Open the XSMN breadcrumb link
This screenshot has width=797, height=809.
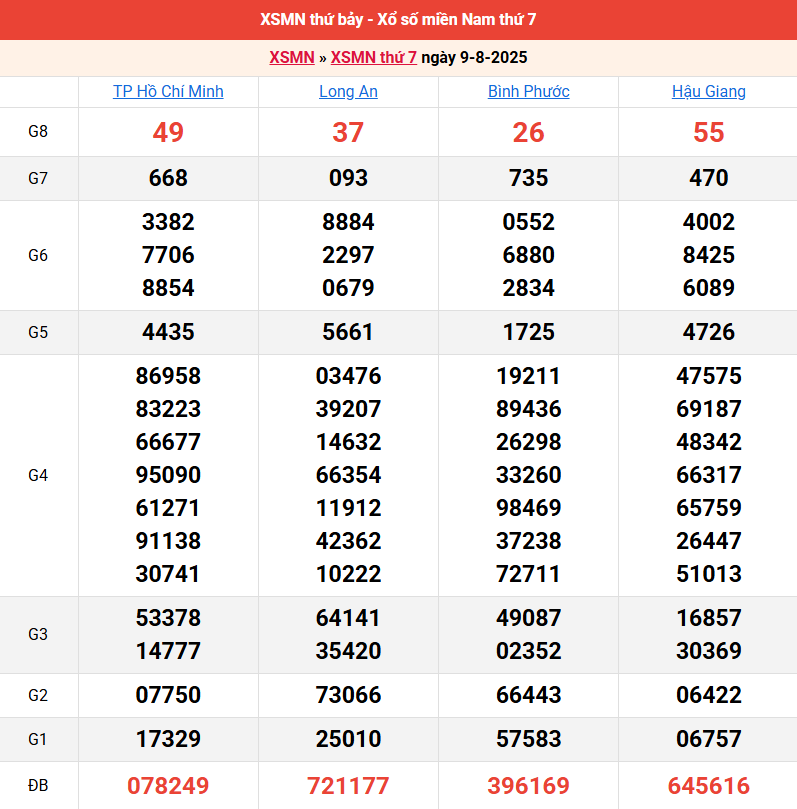pyautogui.click(x=292, y=57)
